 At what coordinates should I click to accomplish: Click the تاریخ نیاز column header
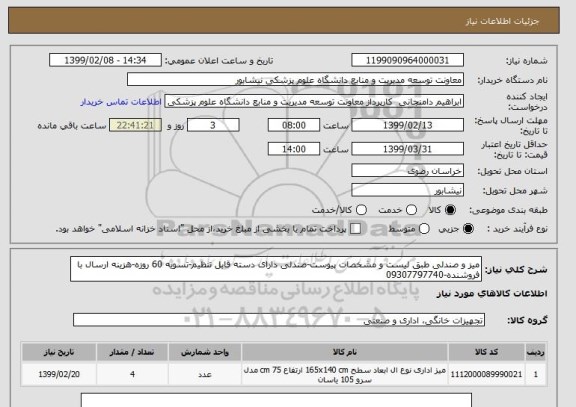[59, 352]
